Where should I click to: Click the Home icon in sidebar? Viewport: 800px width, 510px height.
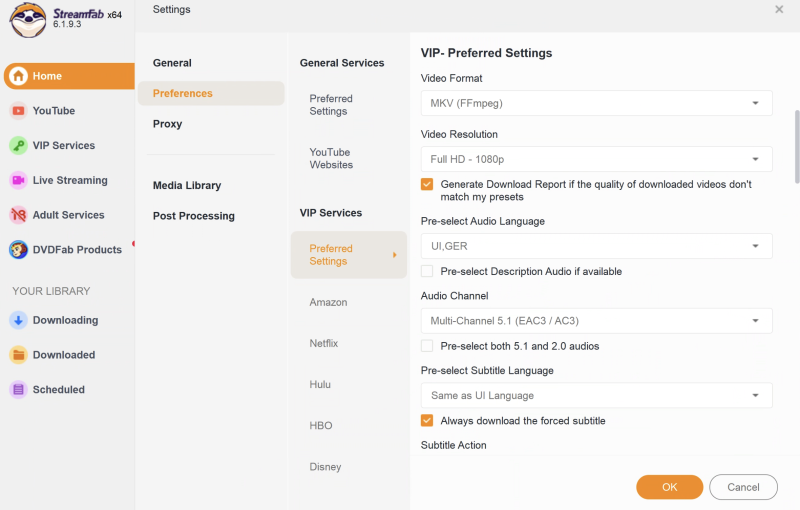click(18, 76)
